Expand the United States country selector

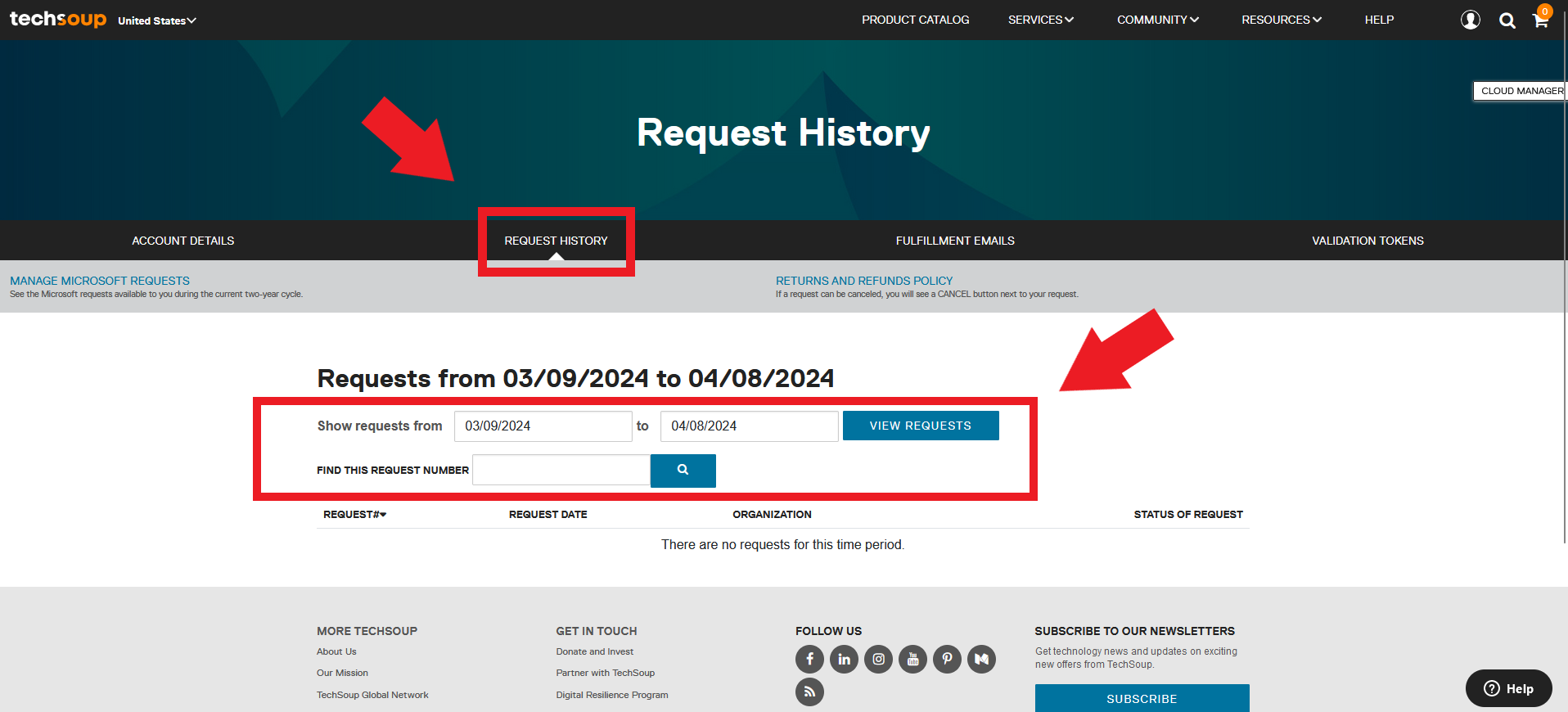tap(157, 20)
